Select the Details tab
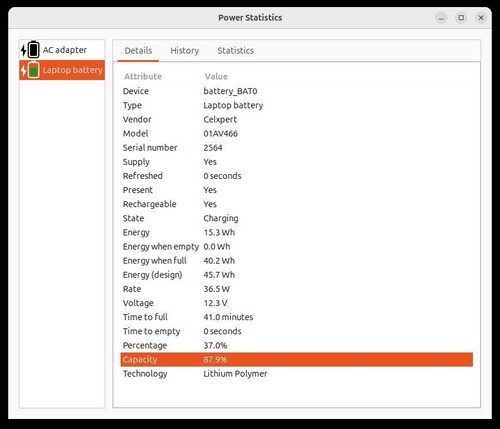 coord(138,51)
